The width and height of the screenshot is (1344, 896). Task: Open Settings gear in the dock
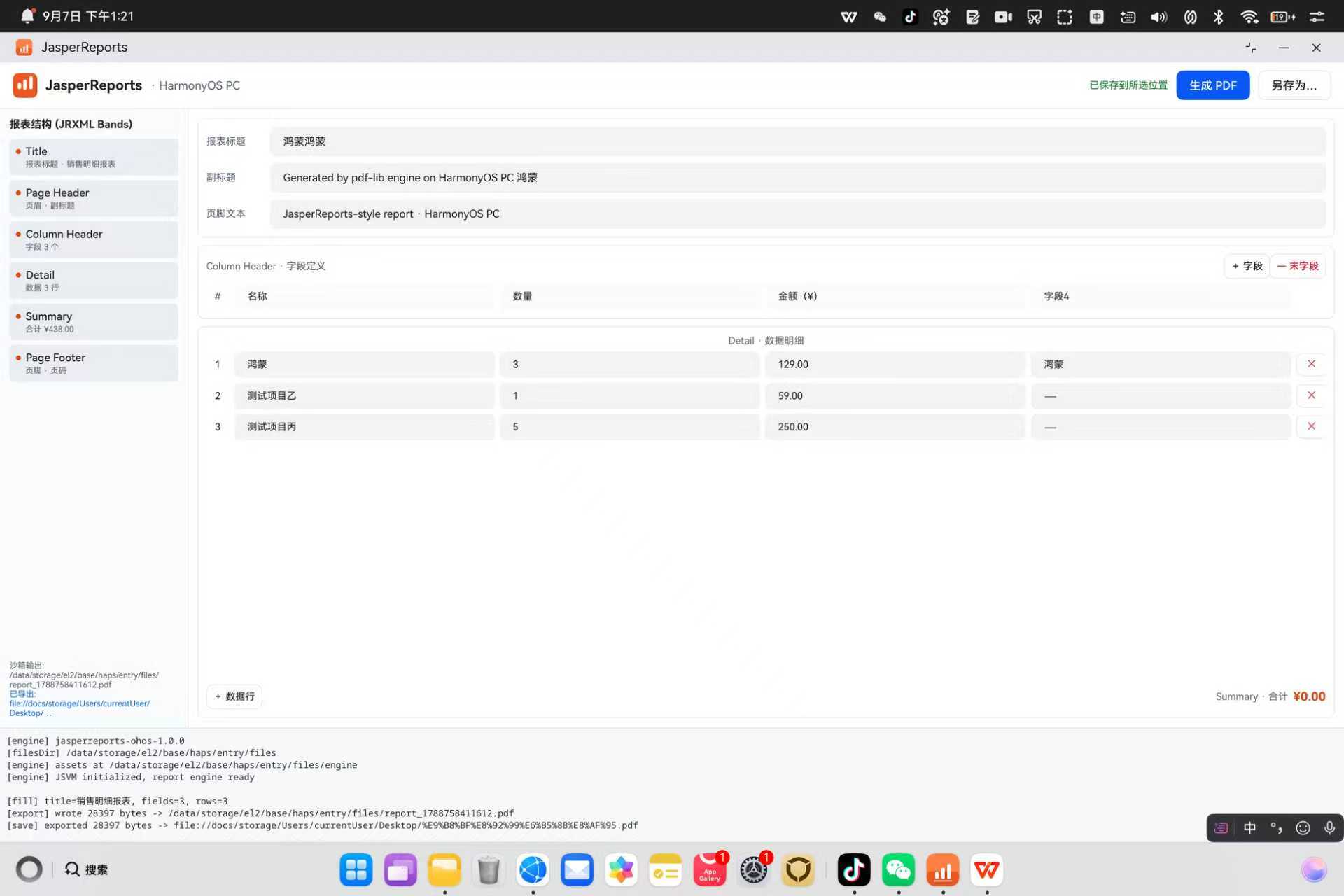[754, 870]
